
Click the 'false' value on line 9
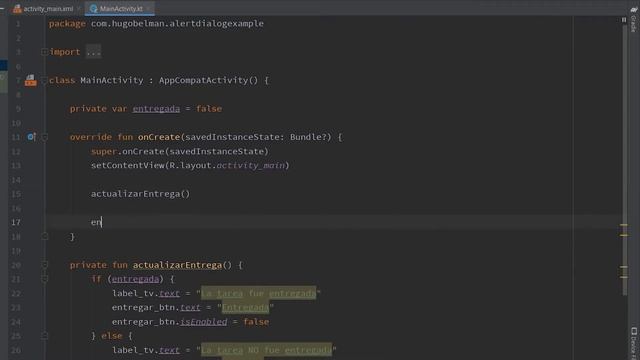point(209,109)
